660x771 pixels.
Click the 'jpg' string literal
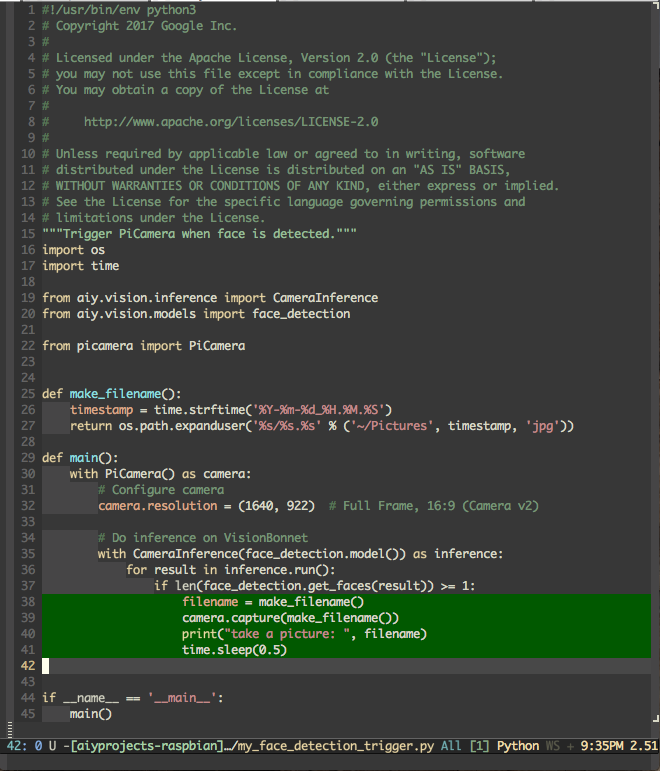point(543,426)
